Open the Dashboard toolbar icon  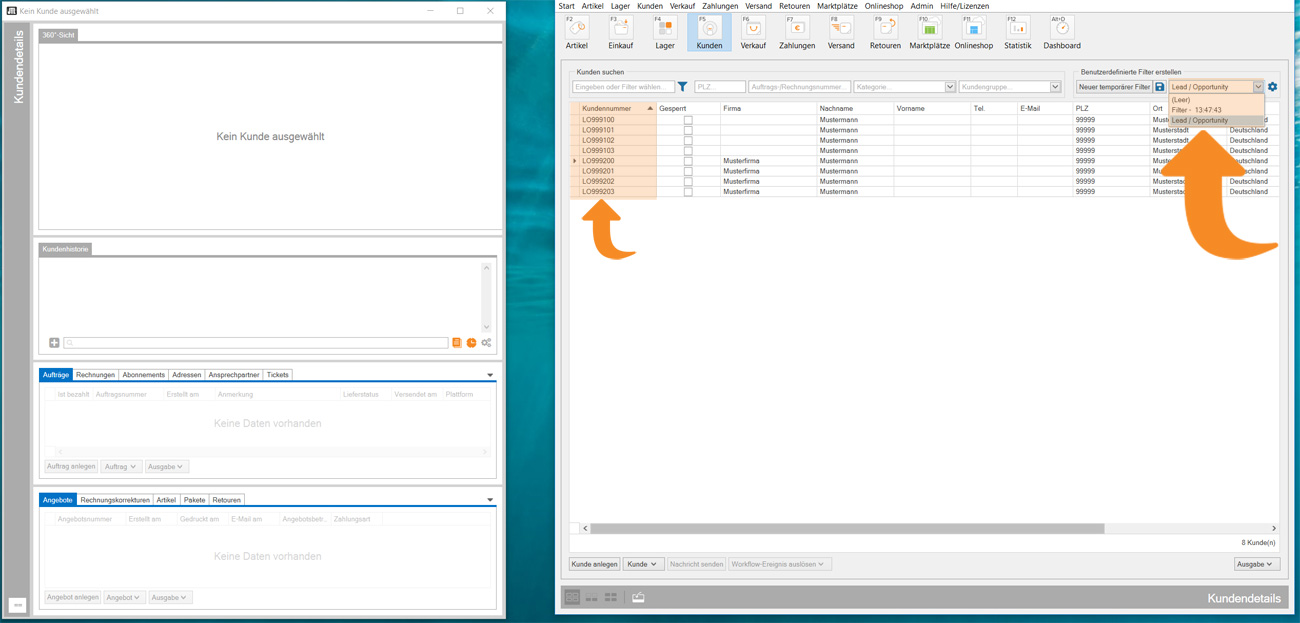pos(1061,32)
